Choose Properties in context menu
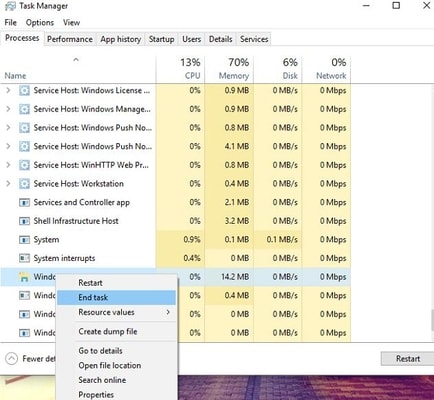The image size is (434, 400). tap(116, 394)
